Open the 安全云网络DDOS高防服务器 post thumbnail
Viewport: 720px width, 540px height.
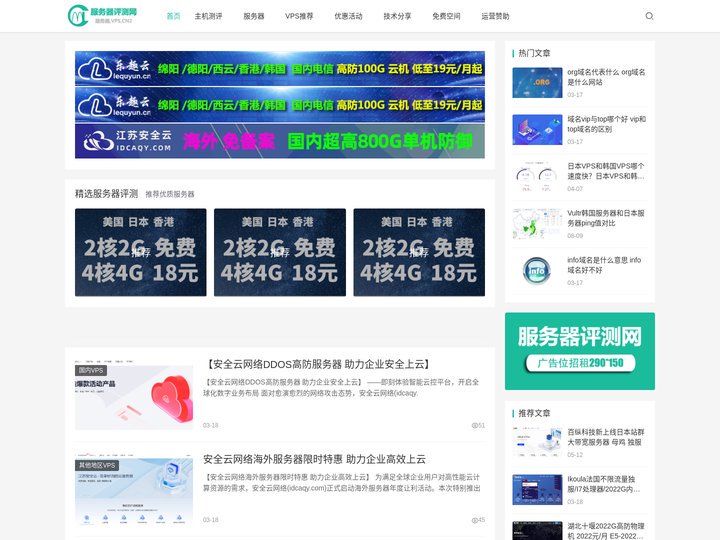(x=134, y=395)
